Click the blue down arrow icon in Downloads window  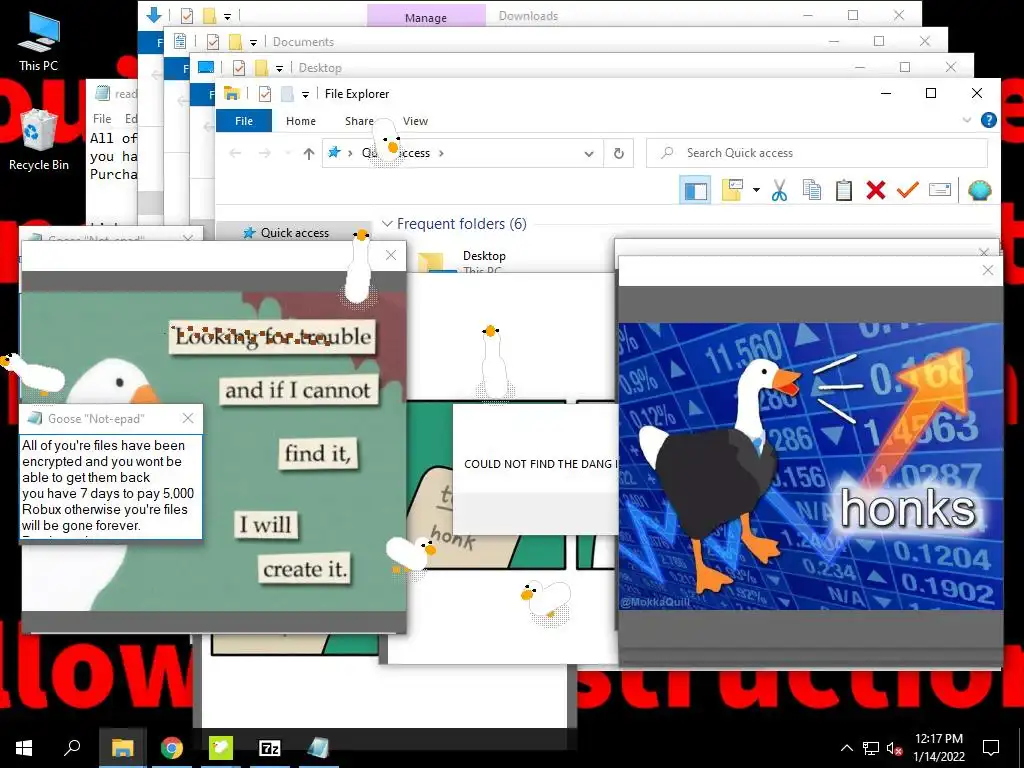click(154, 15)
